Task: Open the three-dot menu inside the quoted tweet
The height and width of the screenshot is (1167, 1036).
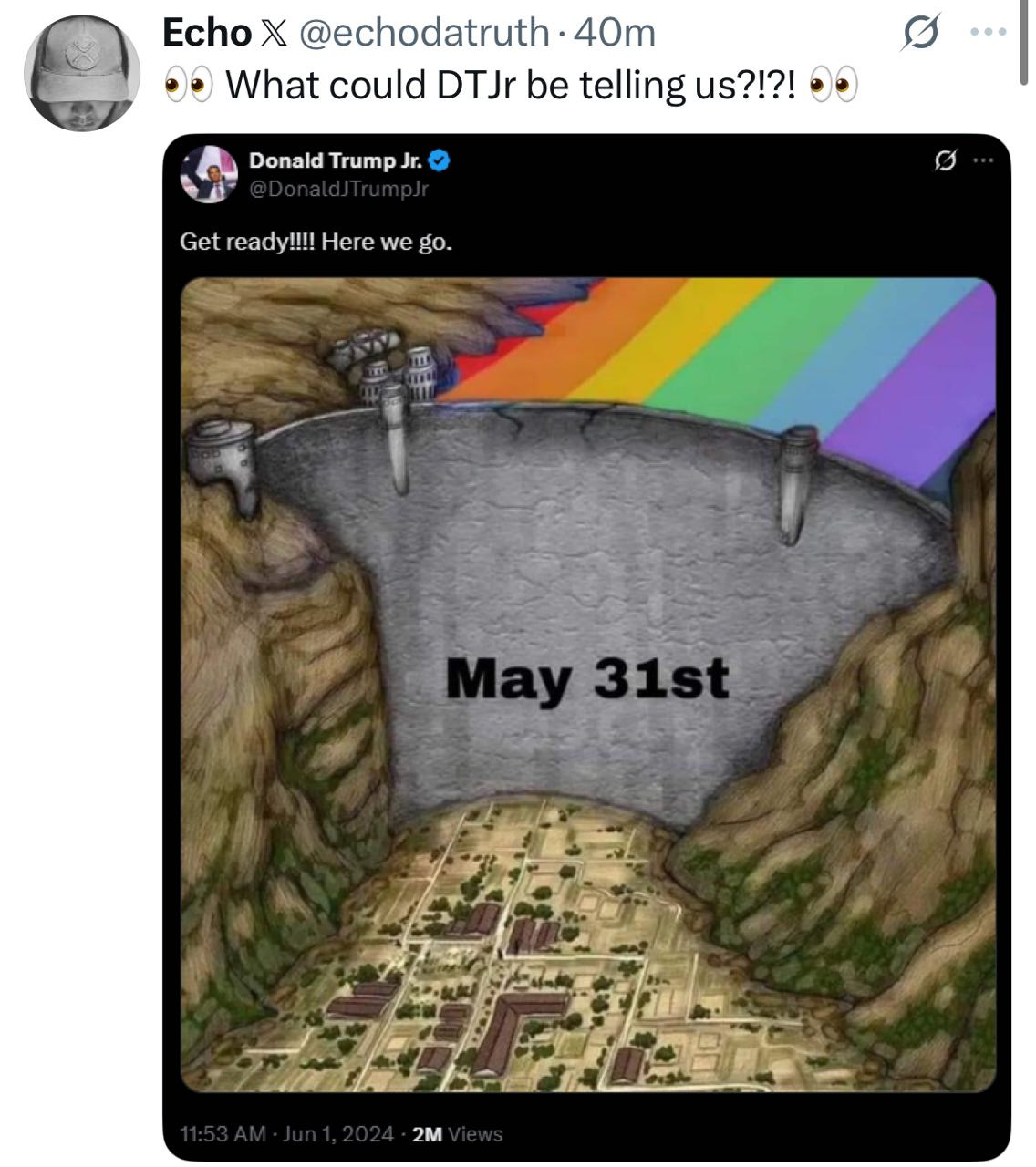Action: [982, 161]
